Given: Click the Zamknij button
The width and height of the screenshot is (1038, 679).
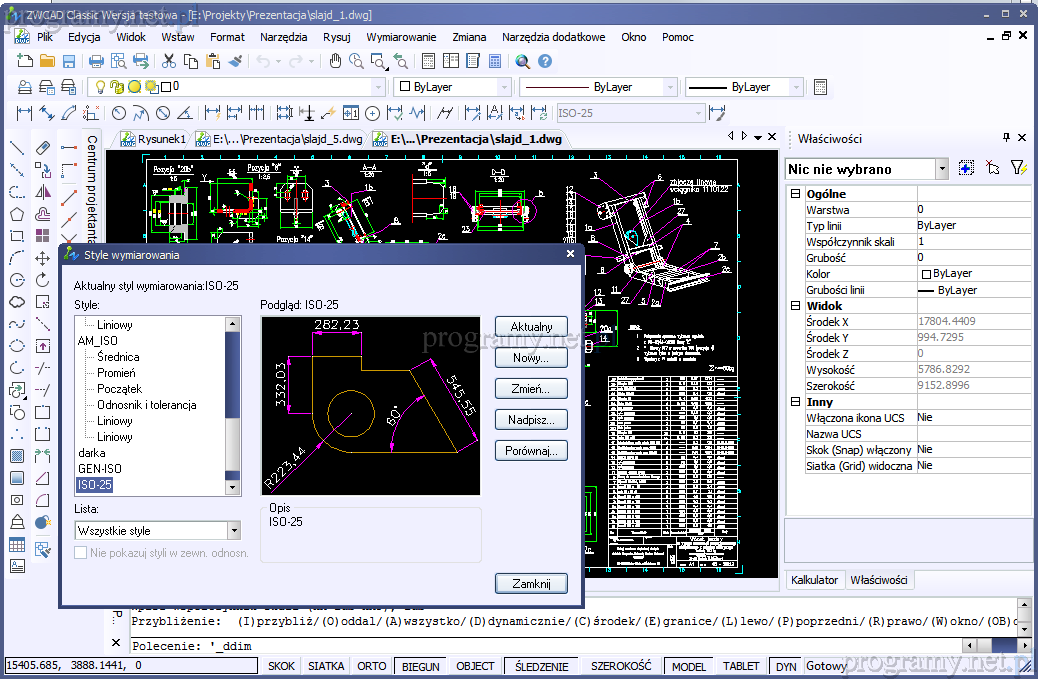Looking at the screenshot, I should [x=531, y=583].
